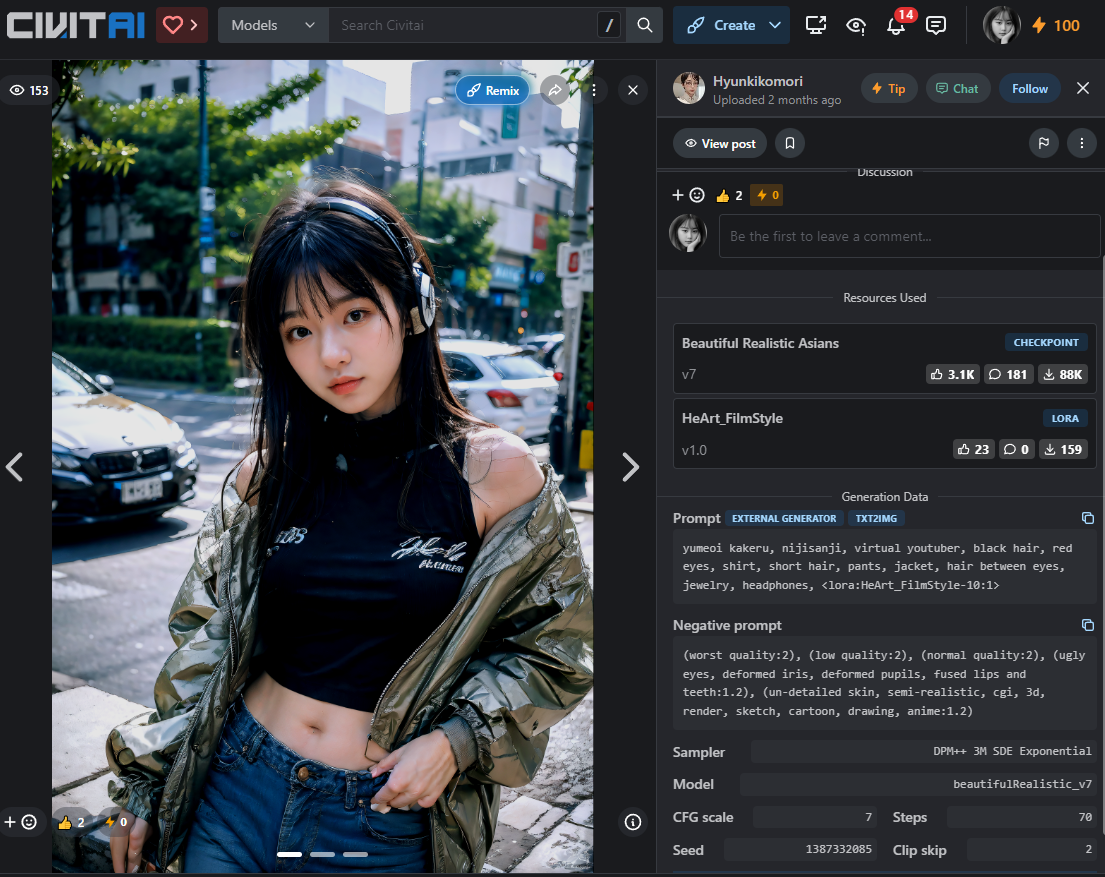This screenshot has width=1105, height=877.
Task: Remix this image
Action: 493,90
